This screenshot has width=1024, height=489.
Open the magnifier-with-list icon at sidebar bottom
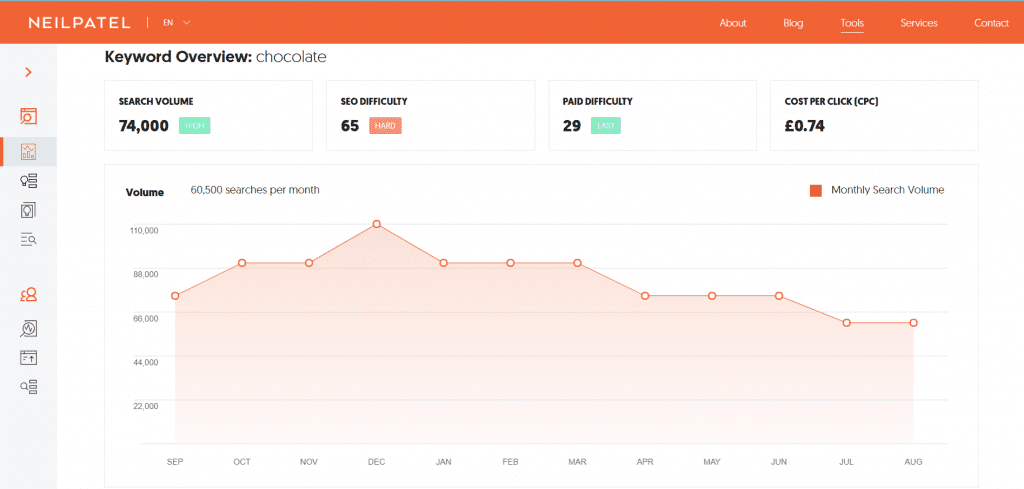pyautogui.click(x=28, y=386)
